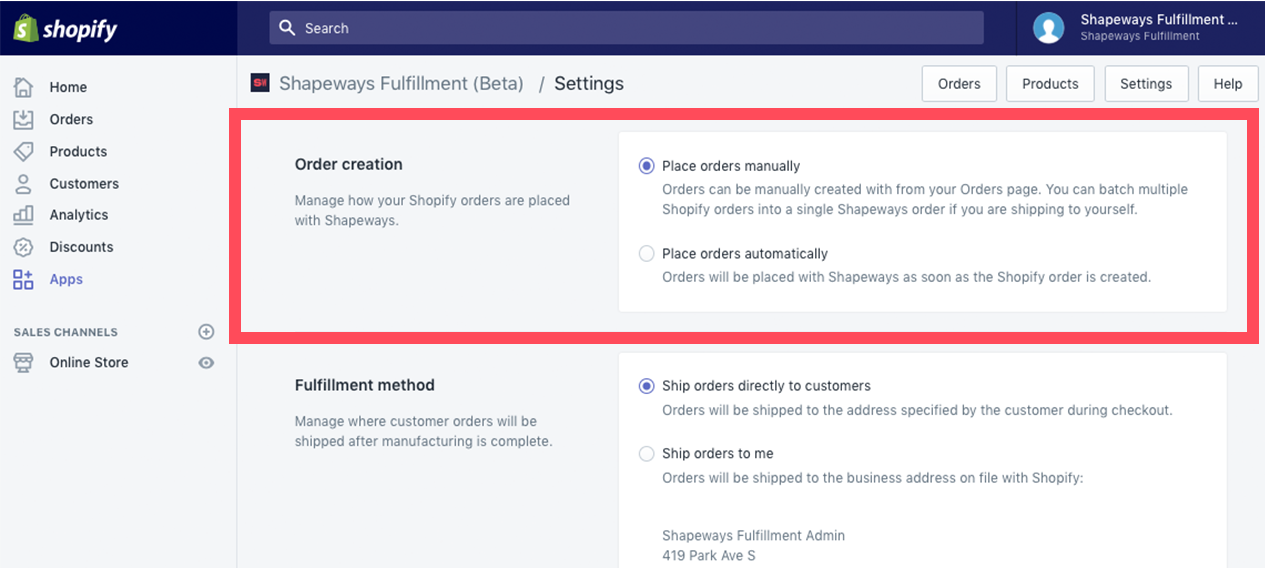Open the Settings button at top right
This screenshot has width=1265, height=568.
[1146, 84]
